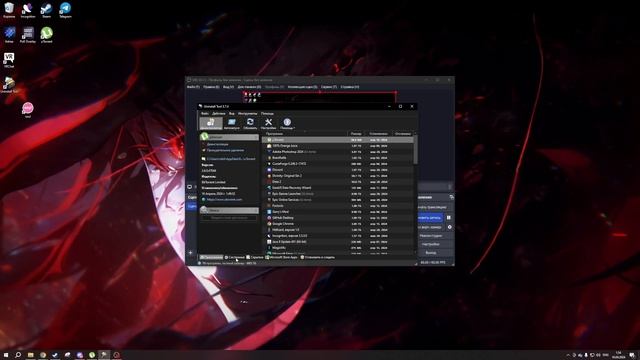Screen dimensions: 640x360
Task: Click the Settings button in OBS controls
Action: click(x=431, y=244)
